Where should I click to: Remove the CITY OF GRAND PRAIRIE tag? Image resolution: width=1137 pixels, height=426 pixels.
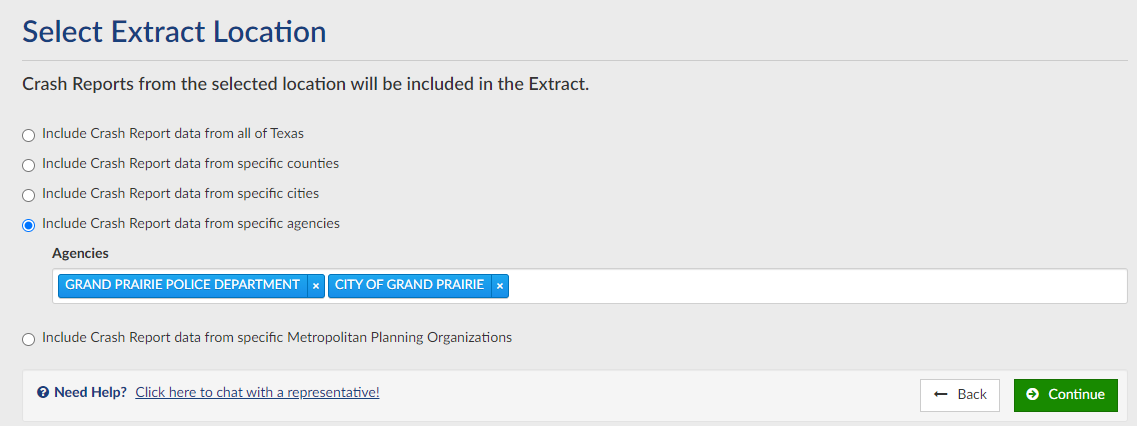point(499,286)
